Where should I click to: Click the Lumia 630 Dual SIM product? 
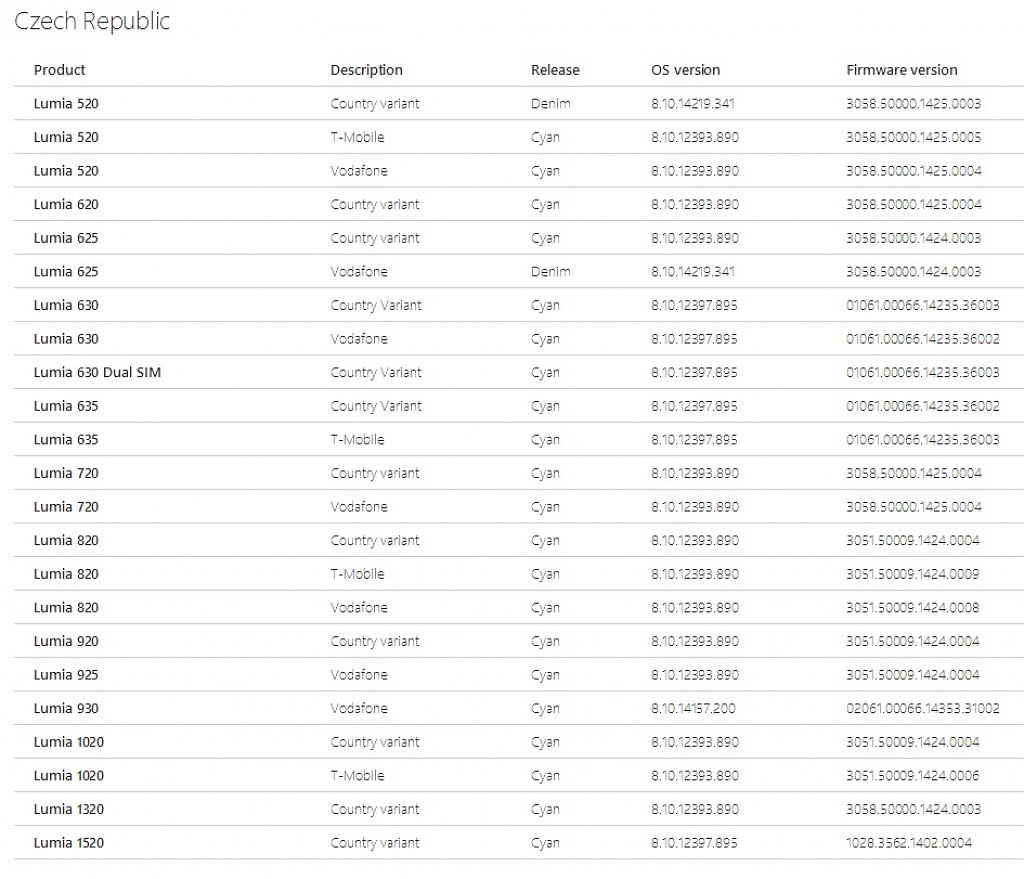(x=97, y=372)
